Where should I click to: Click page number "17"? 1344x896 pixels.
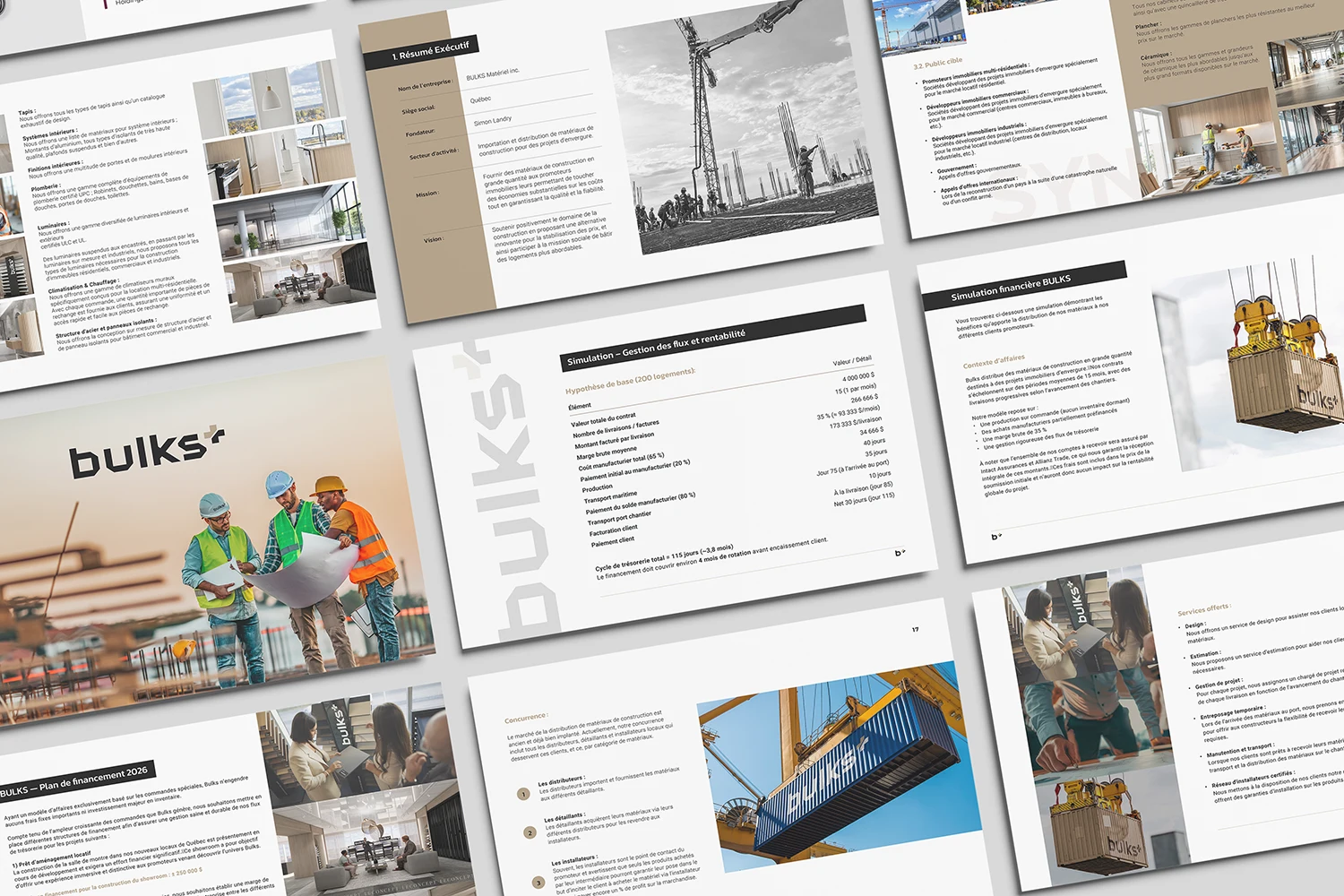tap(915, 629)
